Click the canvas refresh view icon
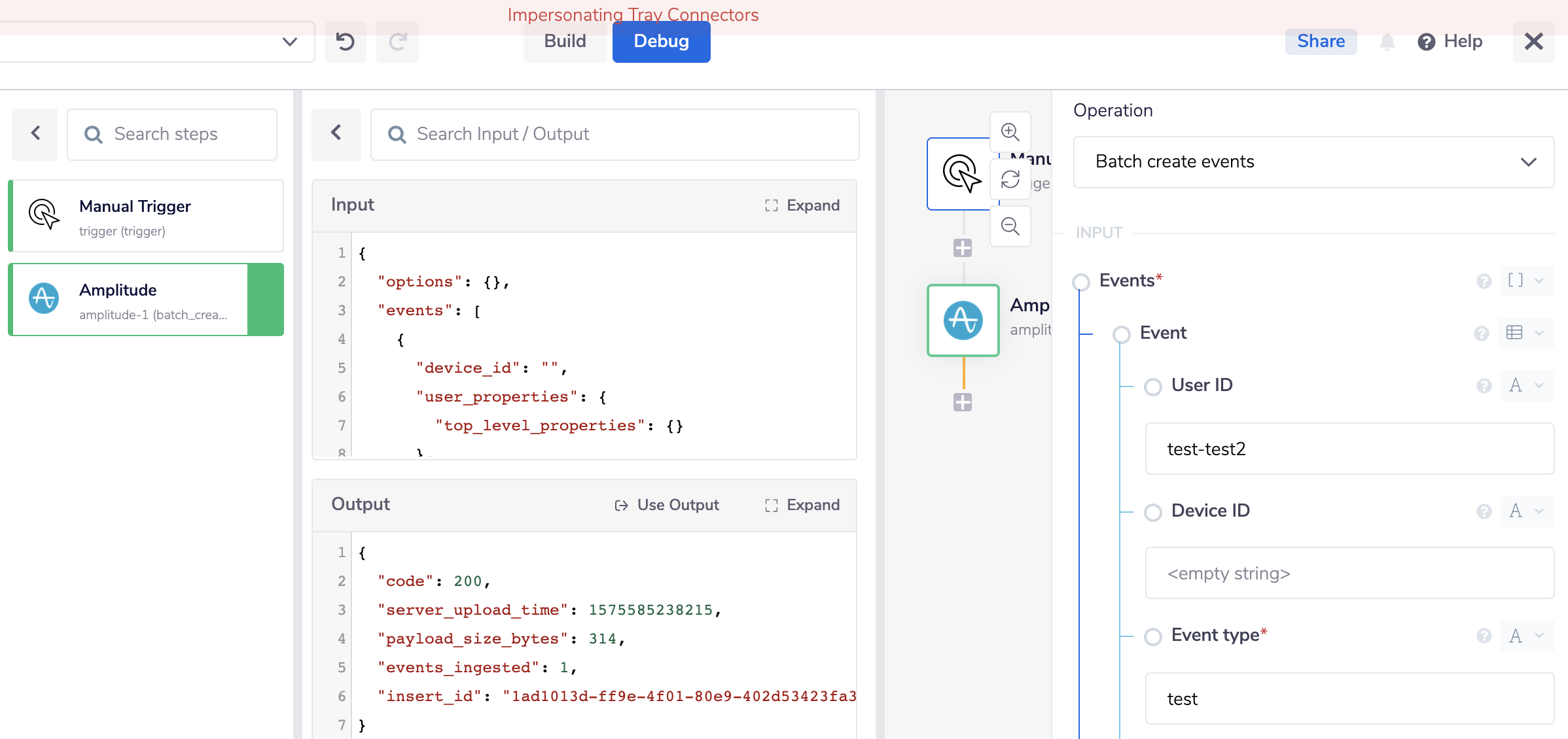 [1010, 179]
